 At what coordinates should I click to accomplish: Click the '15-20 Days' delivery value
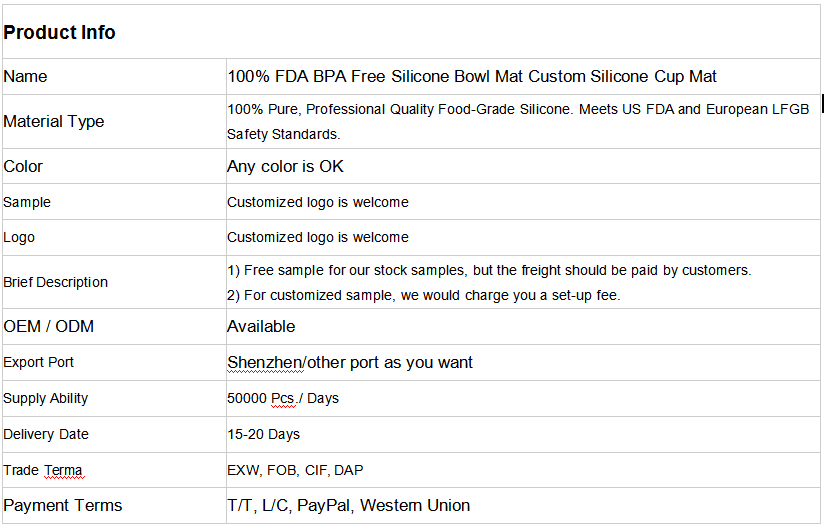point(264,434)
